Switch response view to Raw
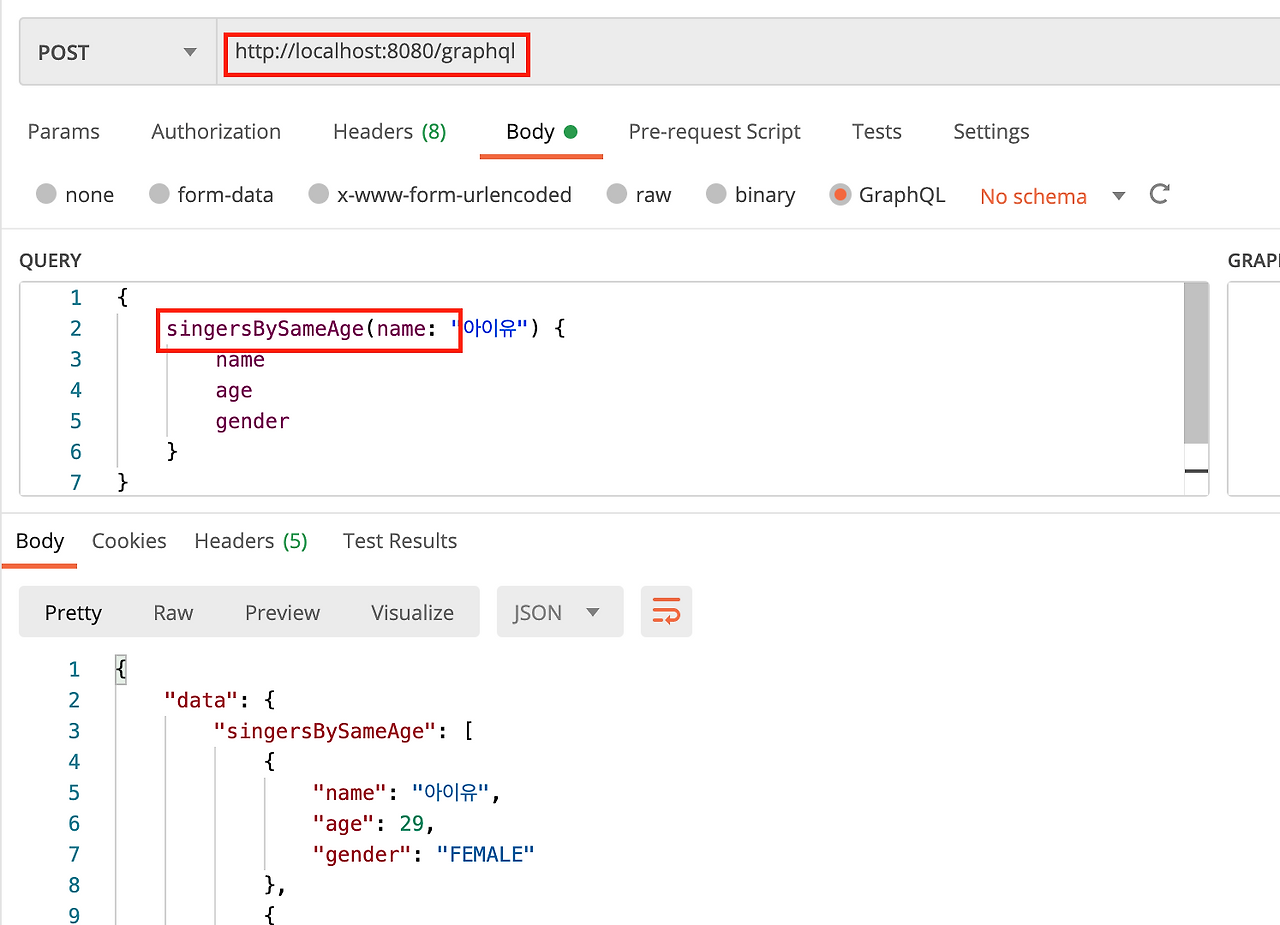The height and width of the screenshot is (925, 1280). click(x=172, y=611)
